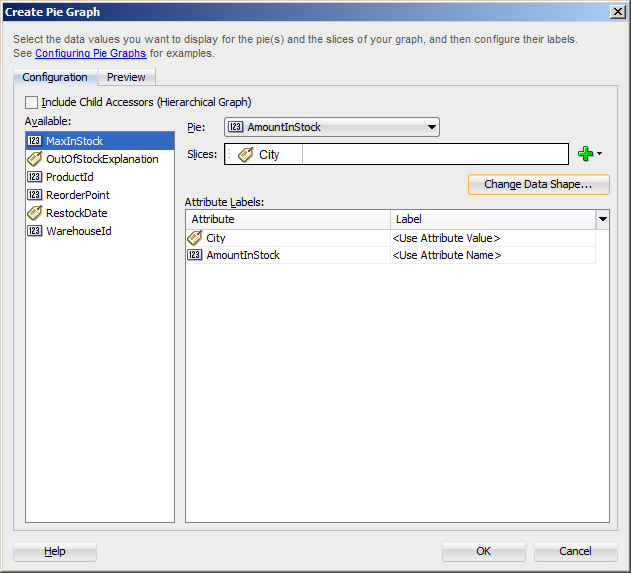Select WarehouseId in the Available list
This screenshot has width=631, height=573.
coord(100,231)
